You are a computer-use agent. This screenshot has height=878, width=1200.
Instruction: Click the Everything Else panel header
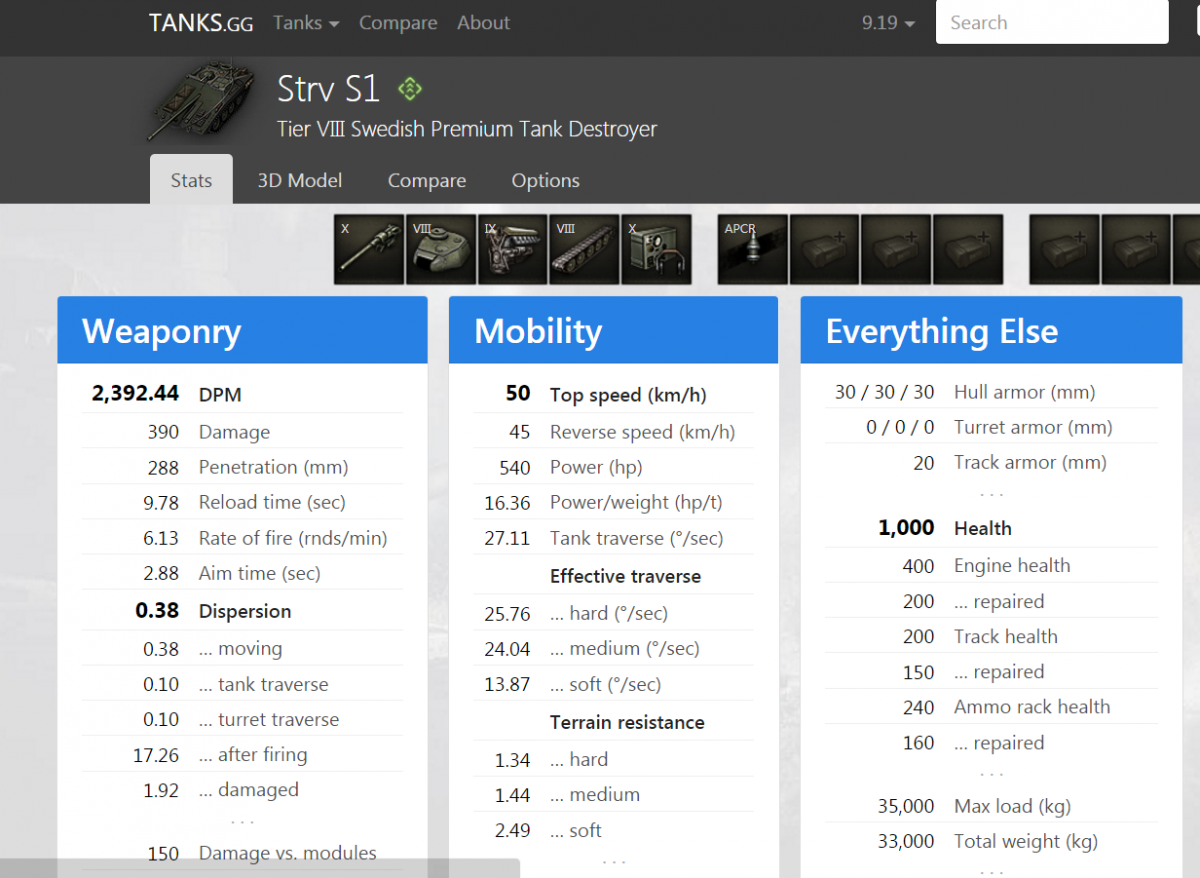click(x=991, y=330)
